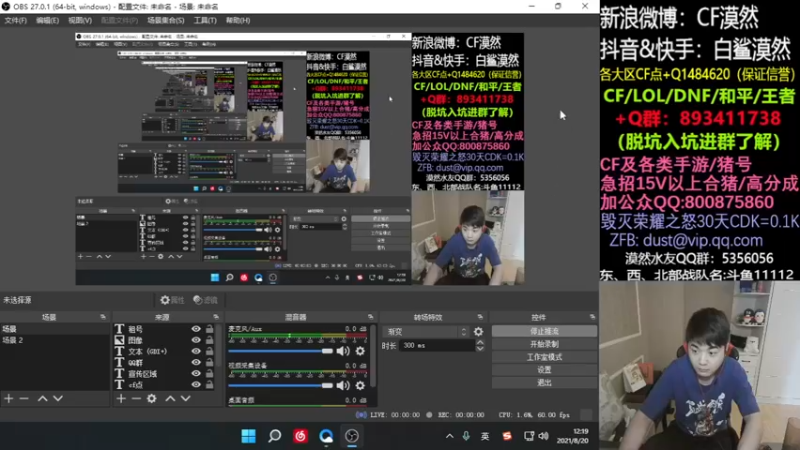
Task: Open the 编辑(E) menu
Action: pyautogui.click(x=47, y=20)
